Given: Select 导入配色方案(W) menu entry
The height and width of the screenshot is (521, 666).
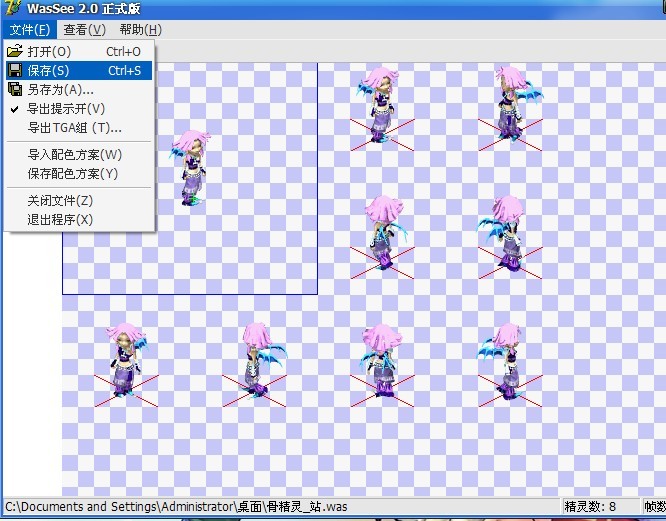Looking at the screenshot, I should [x=79, y=155].
